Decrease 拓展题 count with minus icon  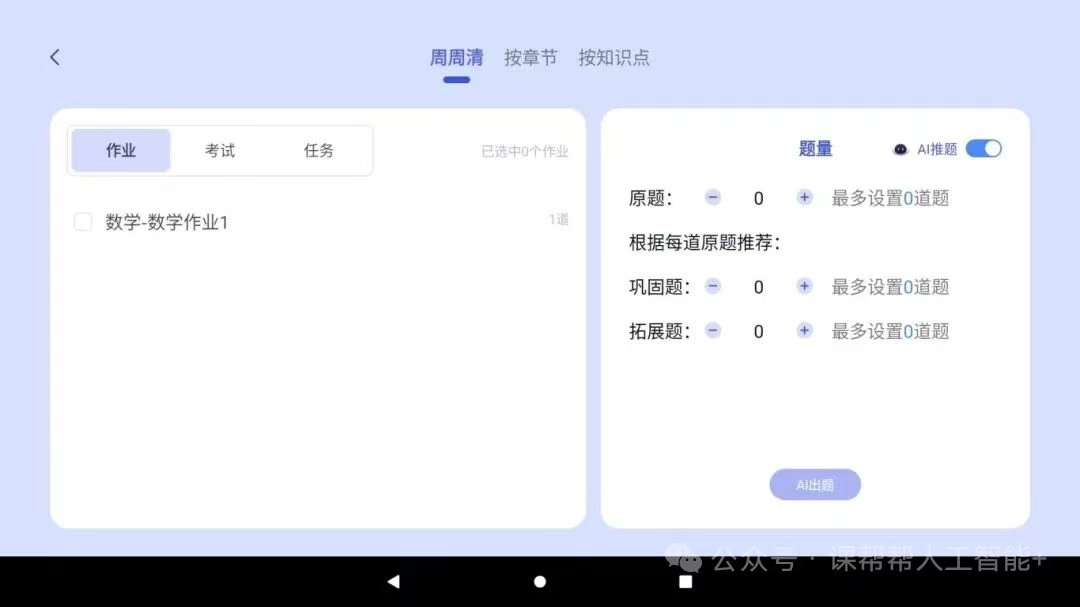tap(713, 331)
